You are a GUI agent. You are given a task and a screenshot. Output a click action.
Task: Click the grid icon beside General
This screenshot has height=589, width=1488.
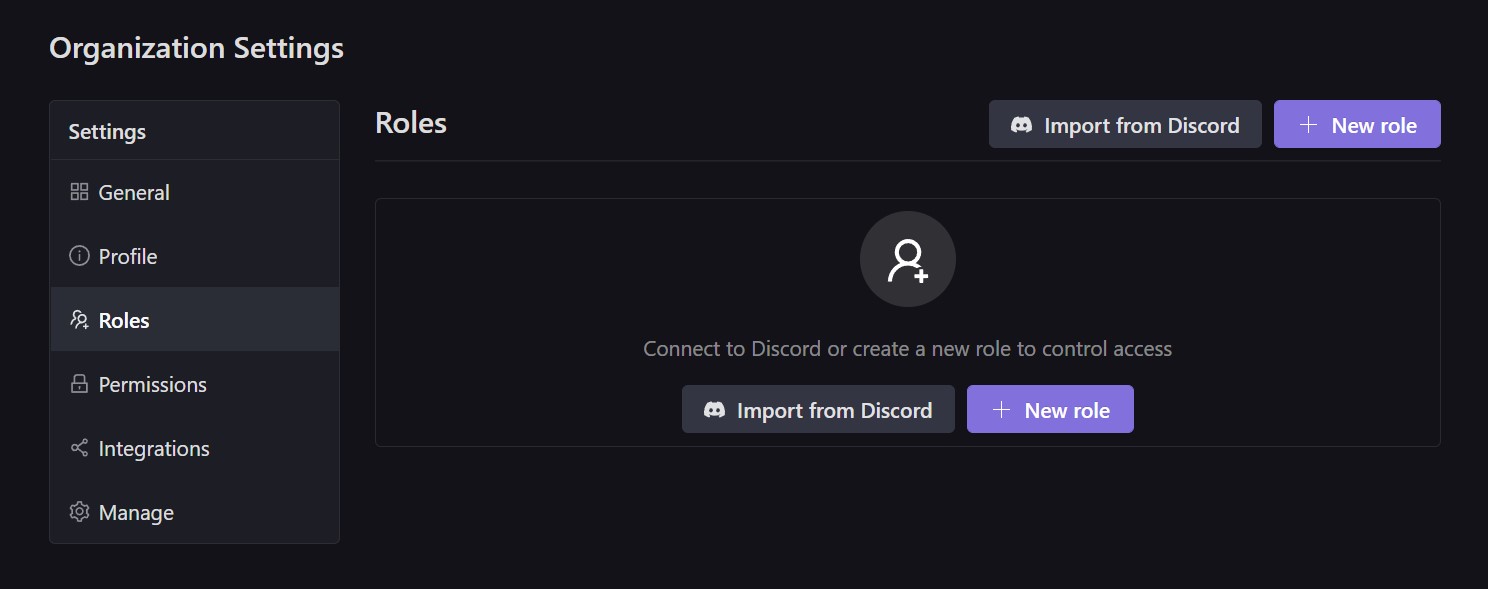pyautogui.click(x=79, y=192)
